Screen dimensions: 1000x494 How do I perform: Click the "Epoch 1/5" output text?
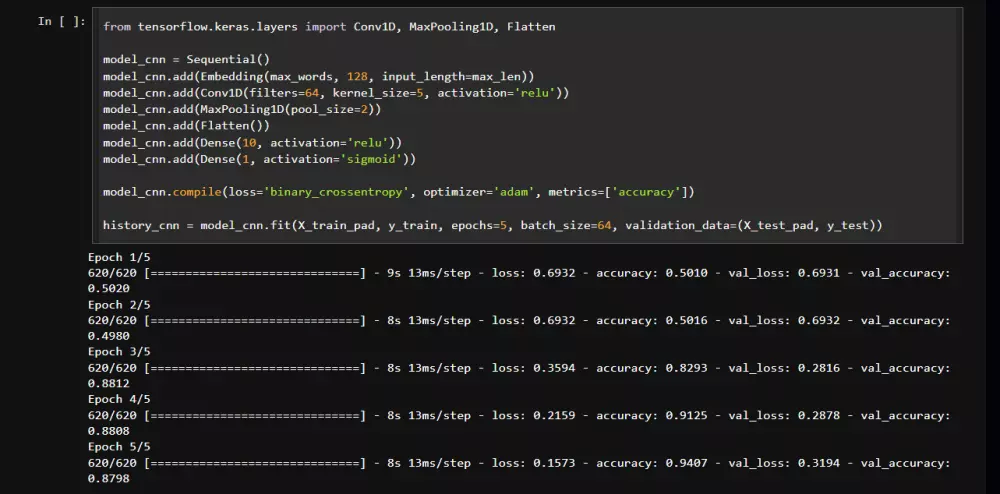[119, 257]
